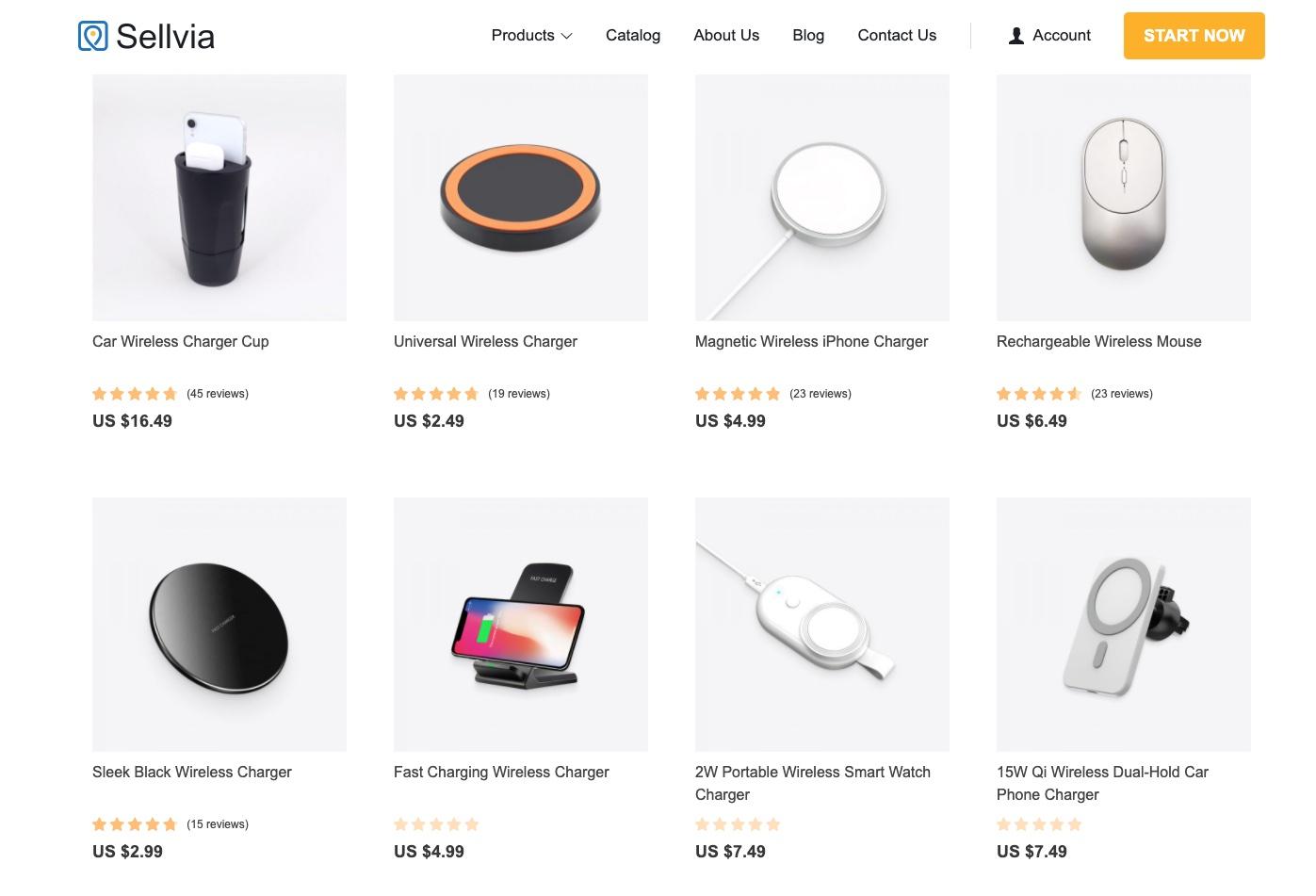The image size is (1316, 896).
Task: Click star rating of Rechargeable Wireless Mouse
Action: pyautogui.click(x=1039, y=394)
